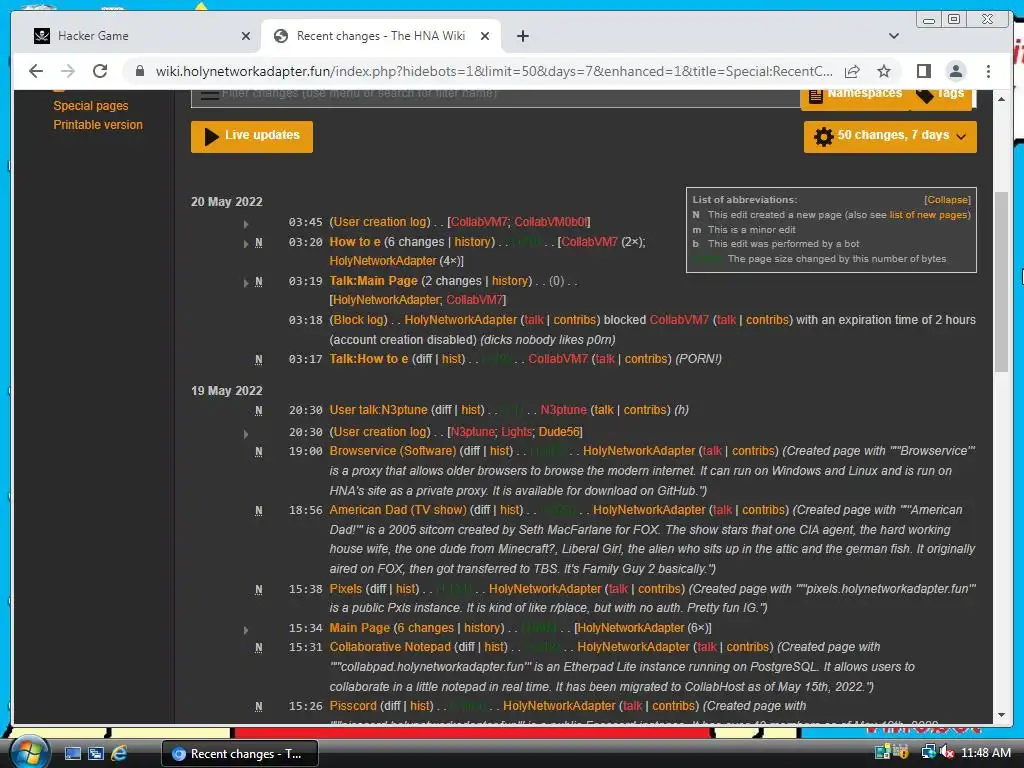
Task: Open the Browservice (Software) page
Action: click(392, 451)
